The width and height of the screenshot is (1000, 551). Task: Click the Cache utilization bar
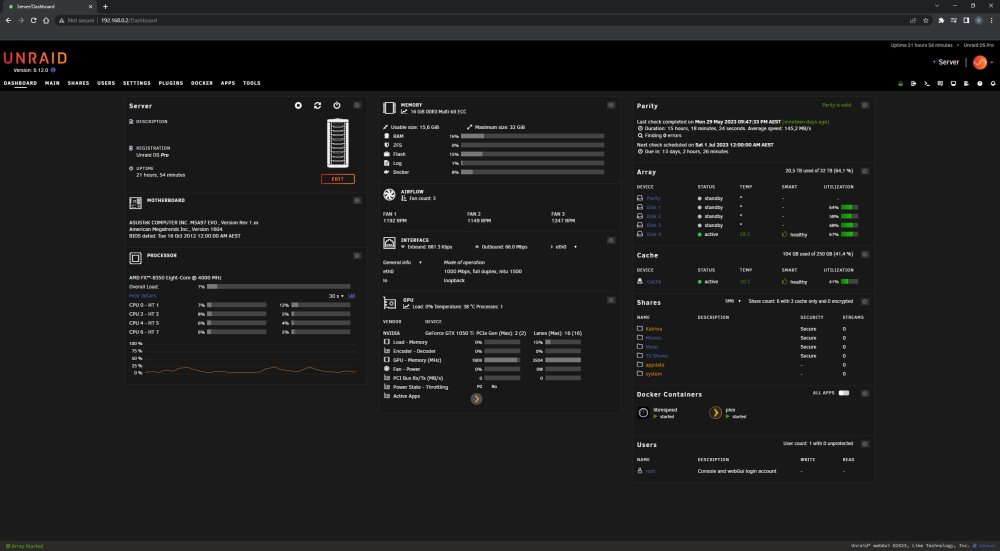pyautogui.click(x=849, y=281)
